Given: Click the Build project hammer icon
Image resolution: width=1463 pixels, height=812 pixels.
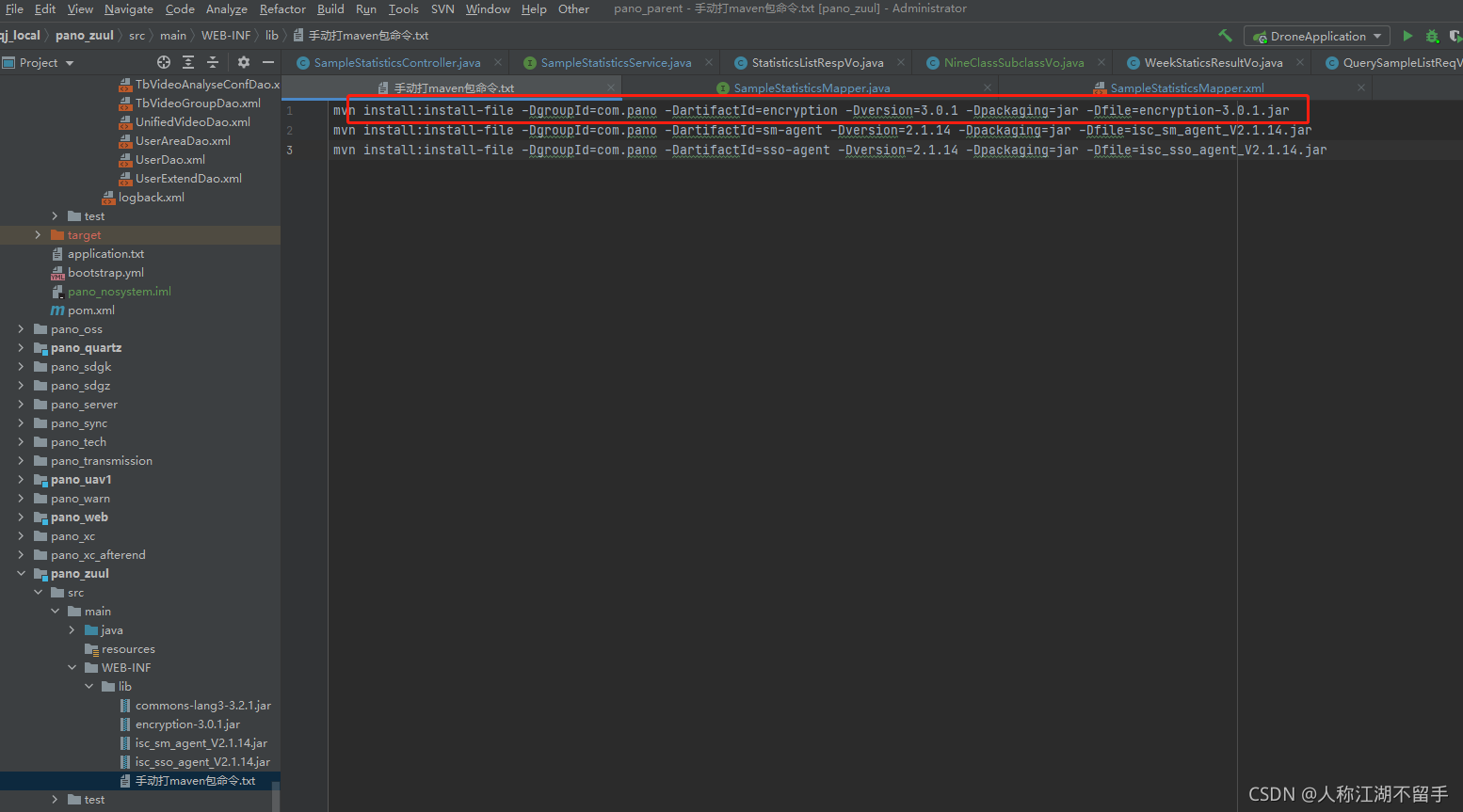Looking at the screenshot, I should (1225, 36).
